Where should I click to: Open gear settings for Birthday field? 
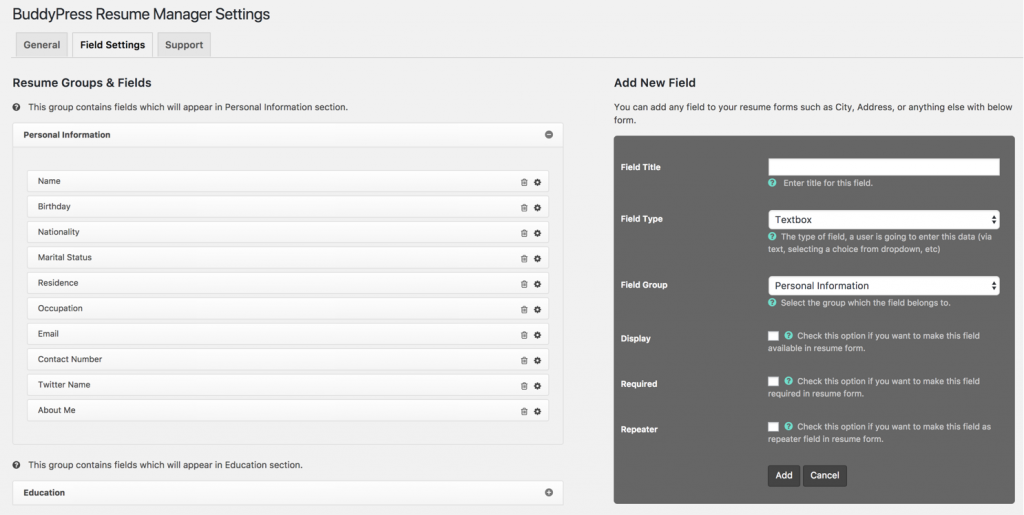pyautogui.click(x=537, y=208)
